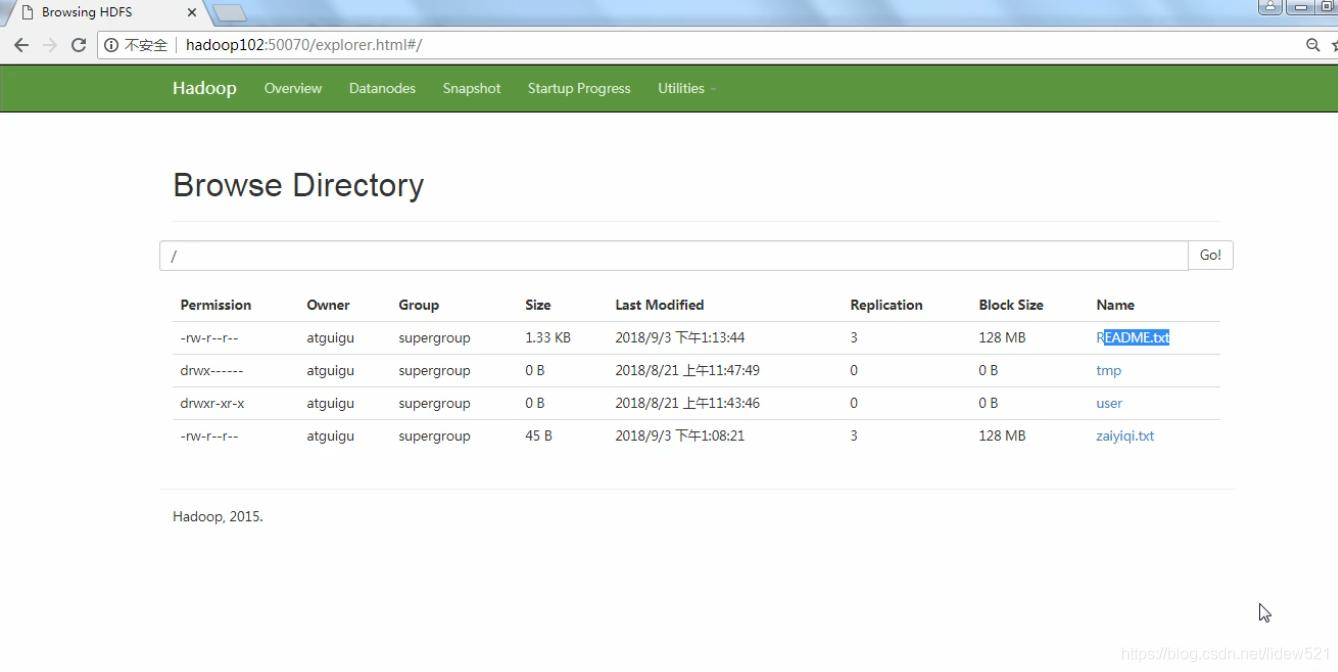Viewport: 1338px width, 672px height.
Task: Click the user profile icon in title bar
Action: [1270, 7]
